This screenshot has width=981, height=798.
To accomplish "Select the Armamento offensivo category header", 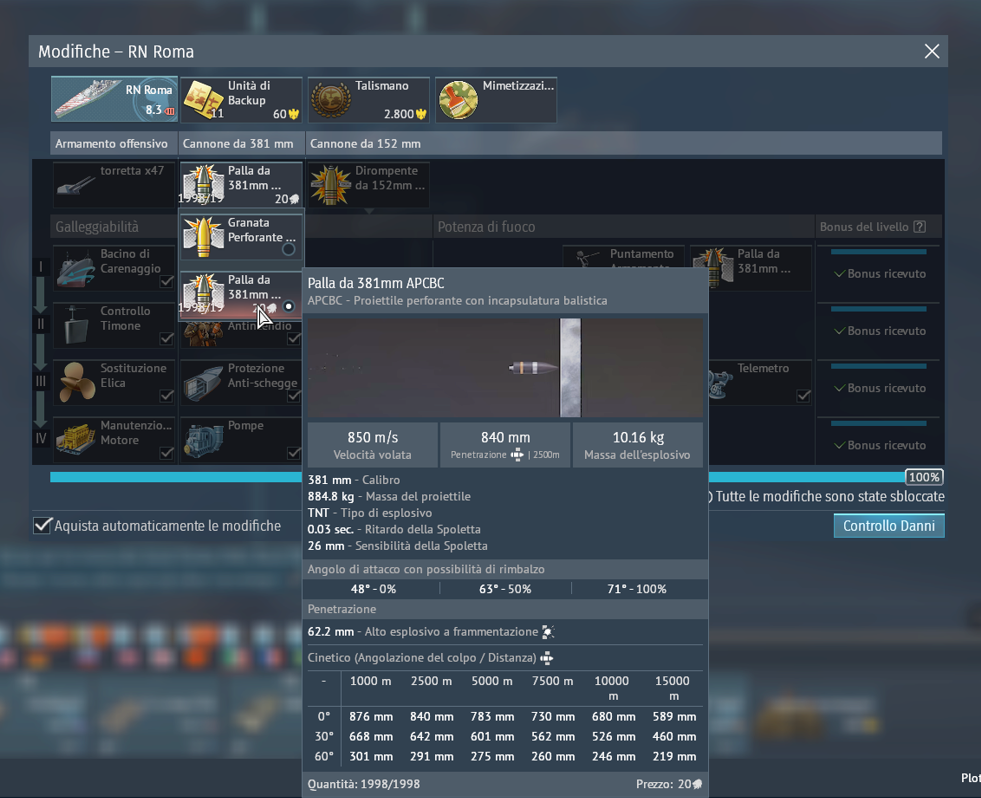I will tap(110, 143).
